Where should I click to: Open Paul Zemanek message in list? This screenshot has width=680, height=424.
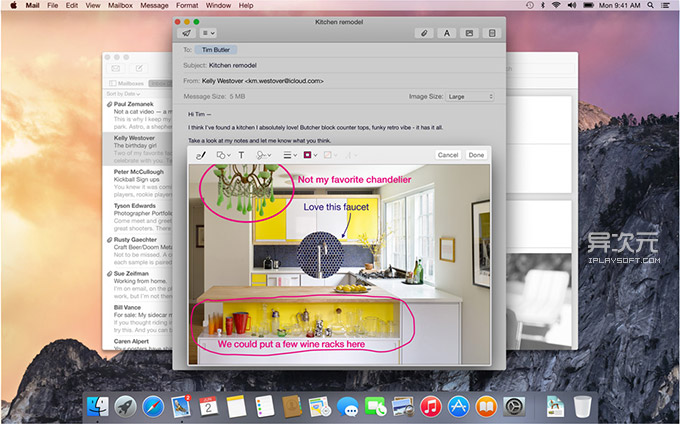point(138,115)
